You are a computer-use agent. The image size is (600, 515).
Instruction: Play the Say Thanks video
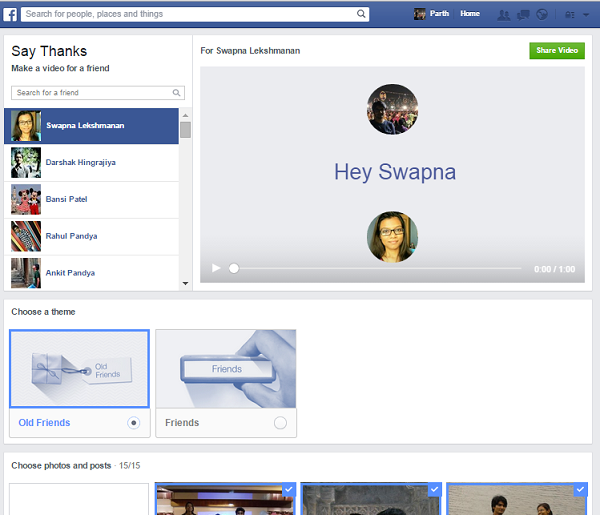click(x=216, y=268)
